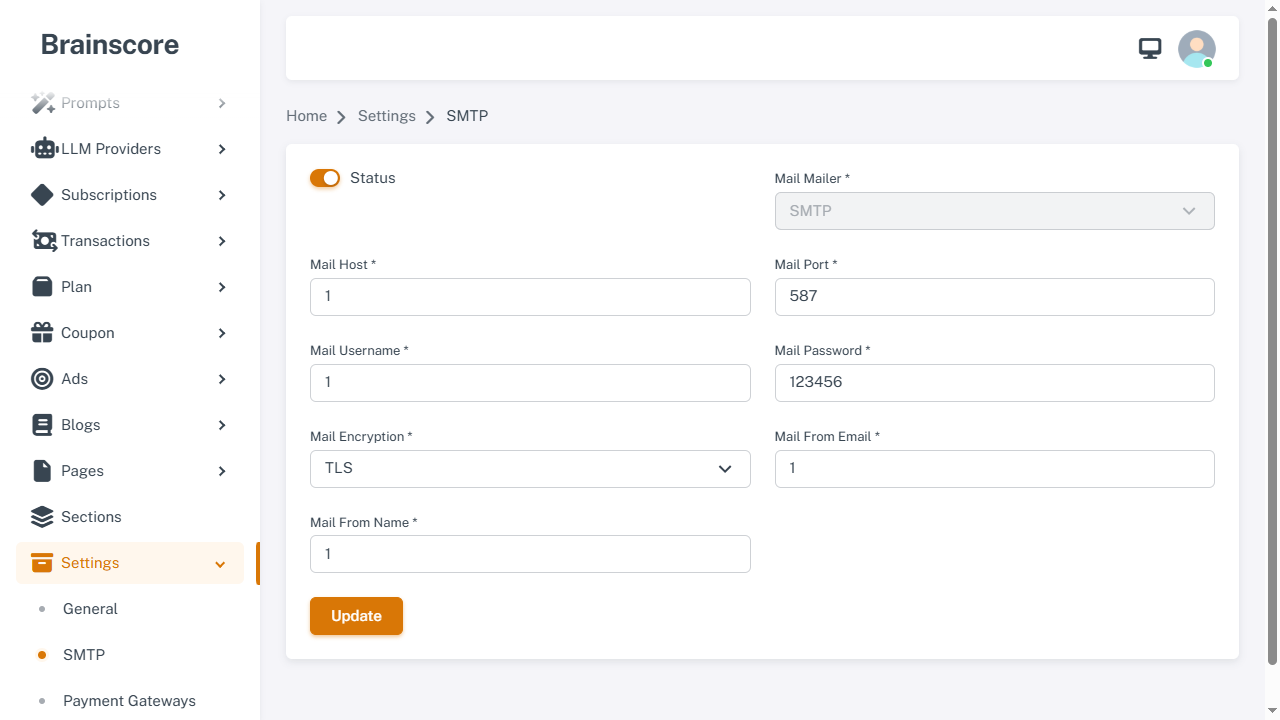Open the Mail Encryption TLS dropdown
The height and width of the screenshot is (720, 1280).
pos(530,469)
